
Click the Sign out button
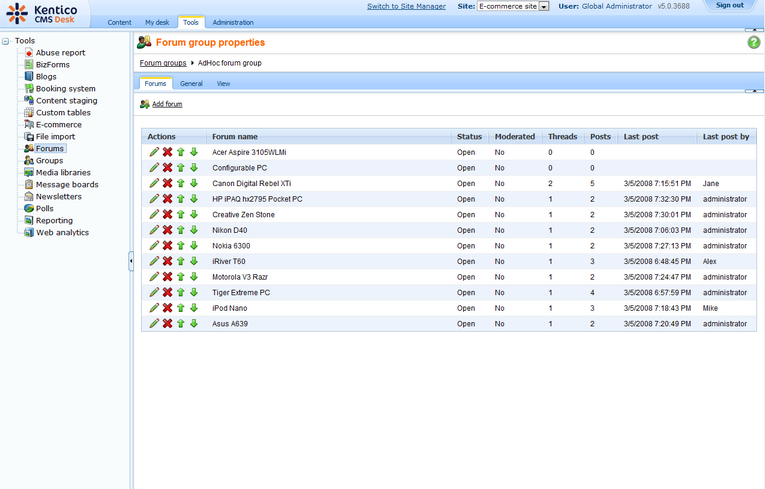click(730, 5)
